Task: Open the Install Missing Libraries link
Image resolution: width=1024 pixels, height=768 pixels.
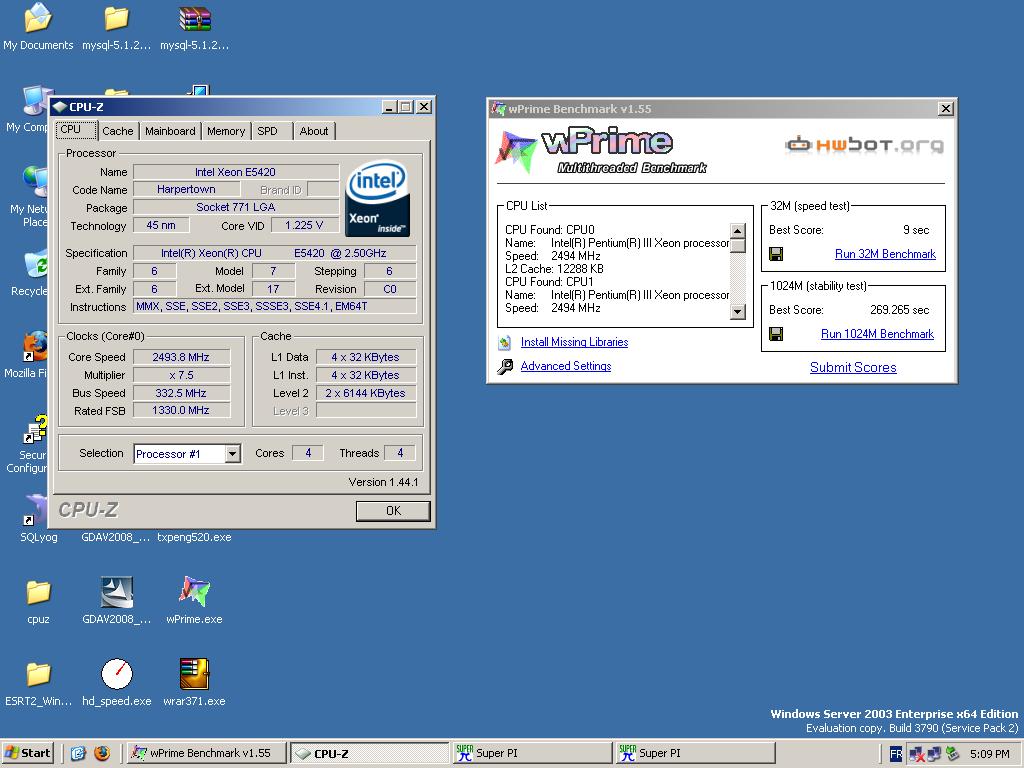Action: (x=574, y=342)
